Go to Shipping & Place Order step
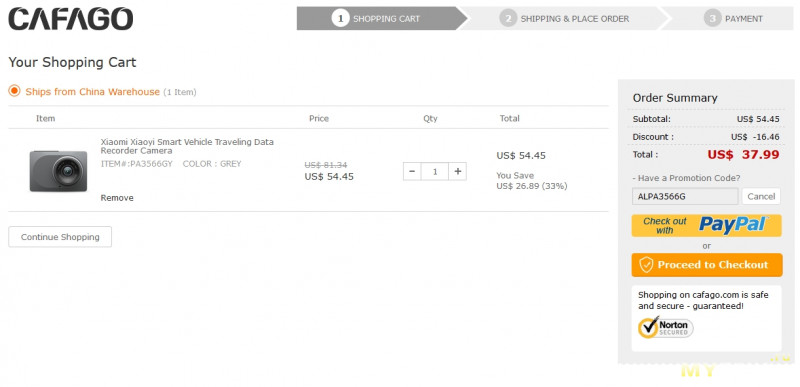 [565, 18]
